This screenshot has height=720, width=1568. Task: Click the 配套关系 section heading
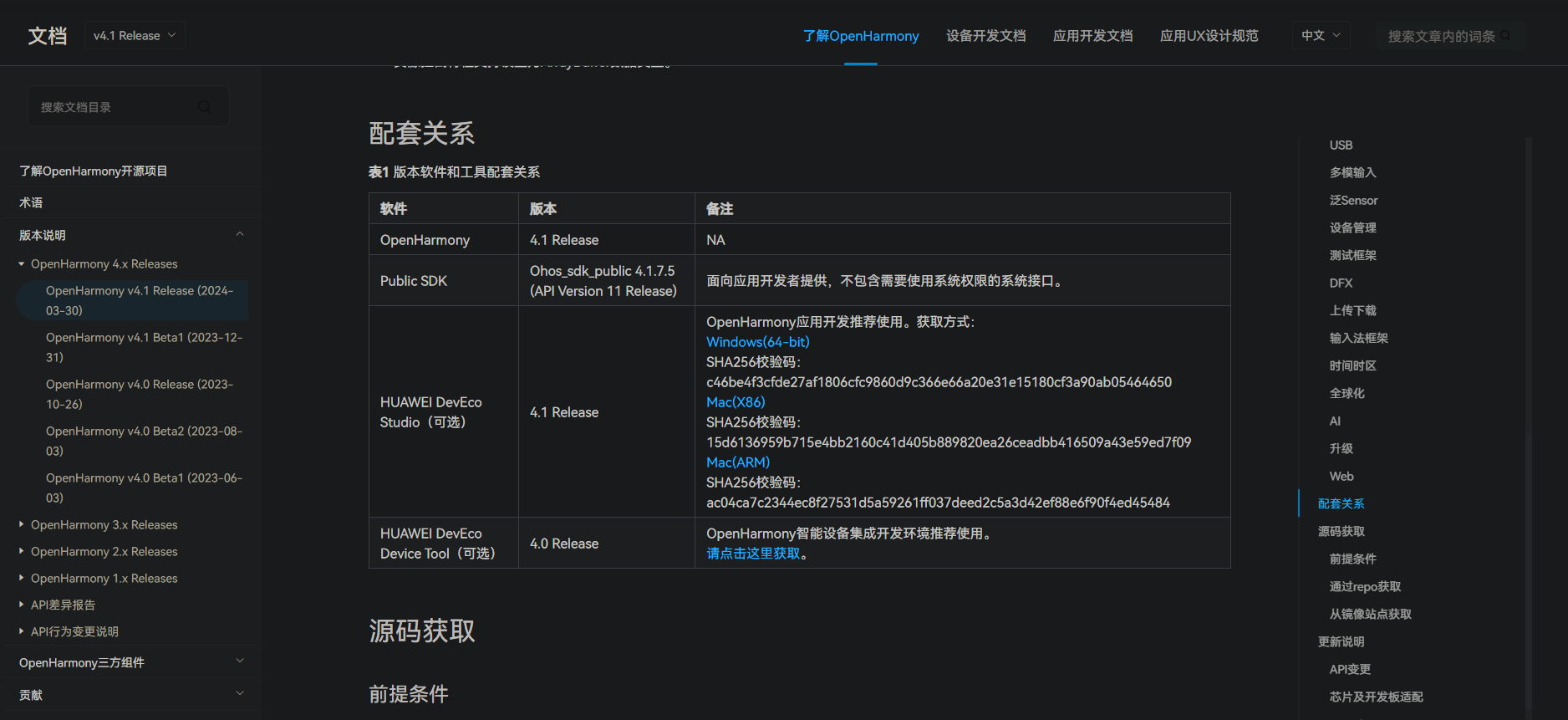click(x=421, y=133)
